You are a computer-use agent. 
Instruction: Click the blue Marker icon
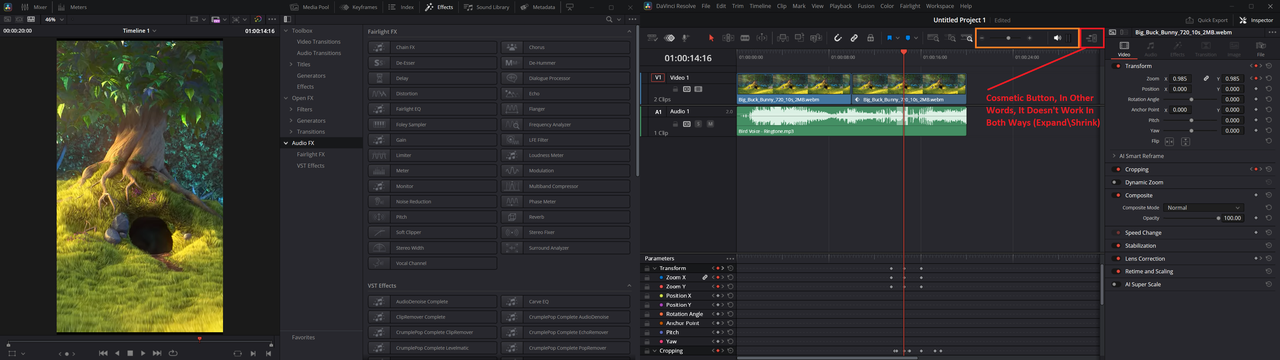(x=907, y=38)
